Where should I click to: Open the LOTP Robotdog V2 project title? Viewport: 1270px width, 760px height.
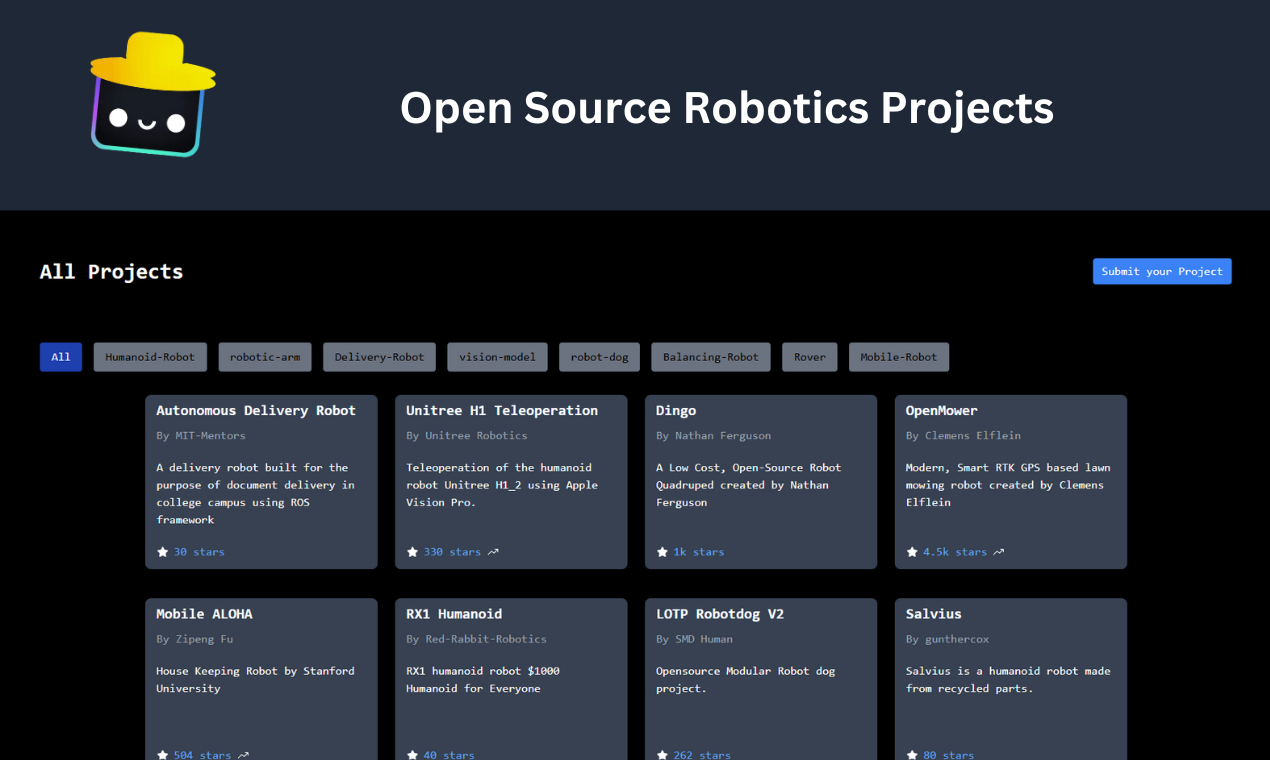720,614
